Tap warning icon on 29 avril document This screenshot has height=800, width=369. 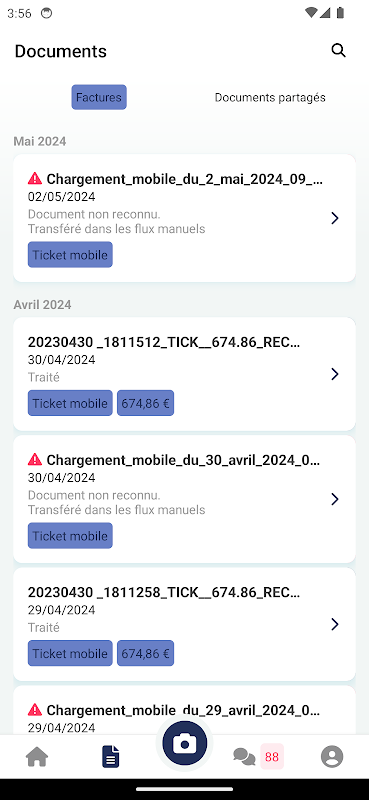tap(35, 709)
